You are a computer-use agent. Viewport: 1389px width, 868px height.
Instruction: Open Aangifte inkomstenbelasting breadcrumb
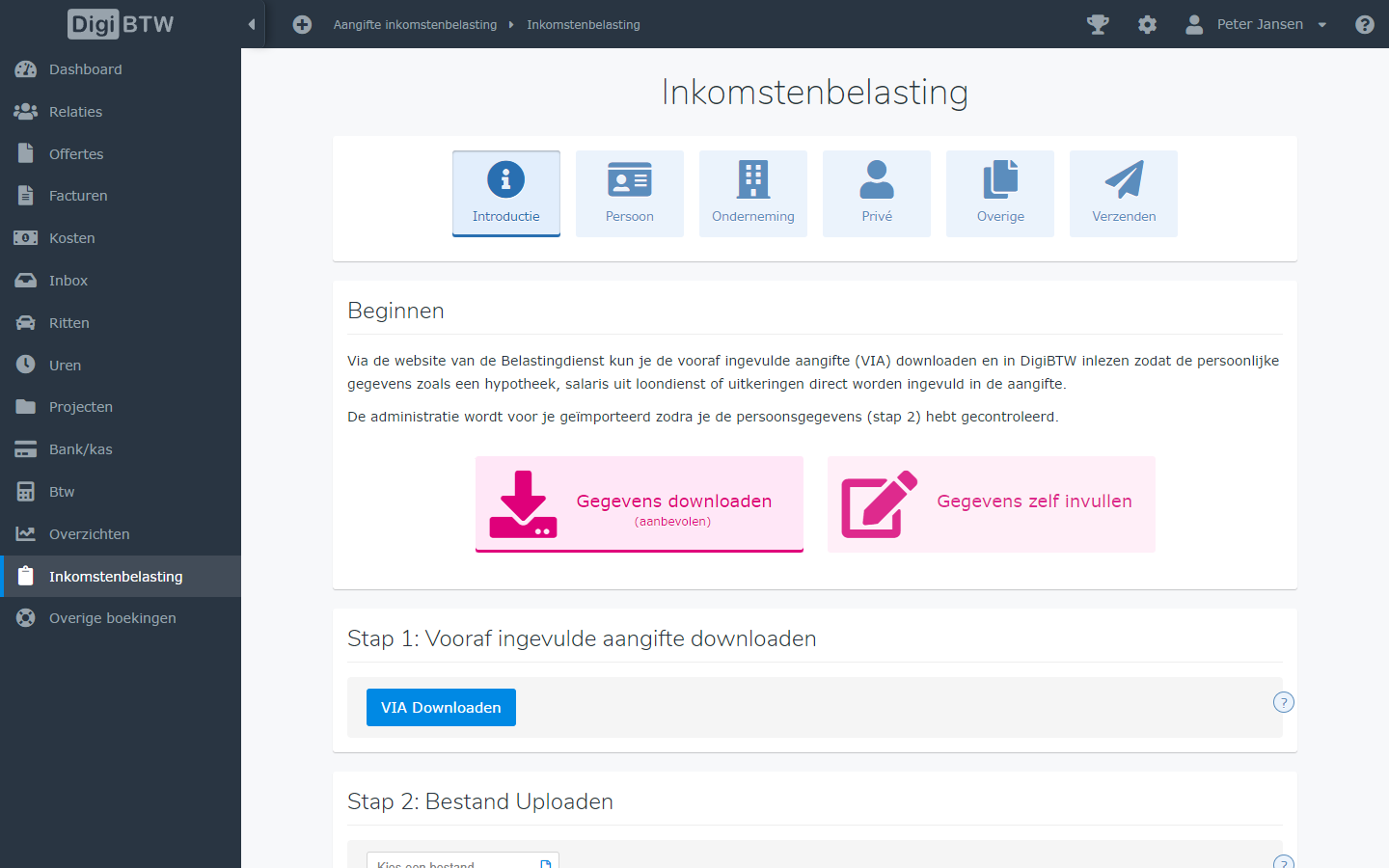(x=415, y=25)
